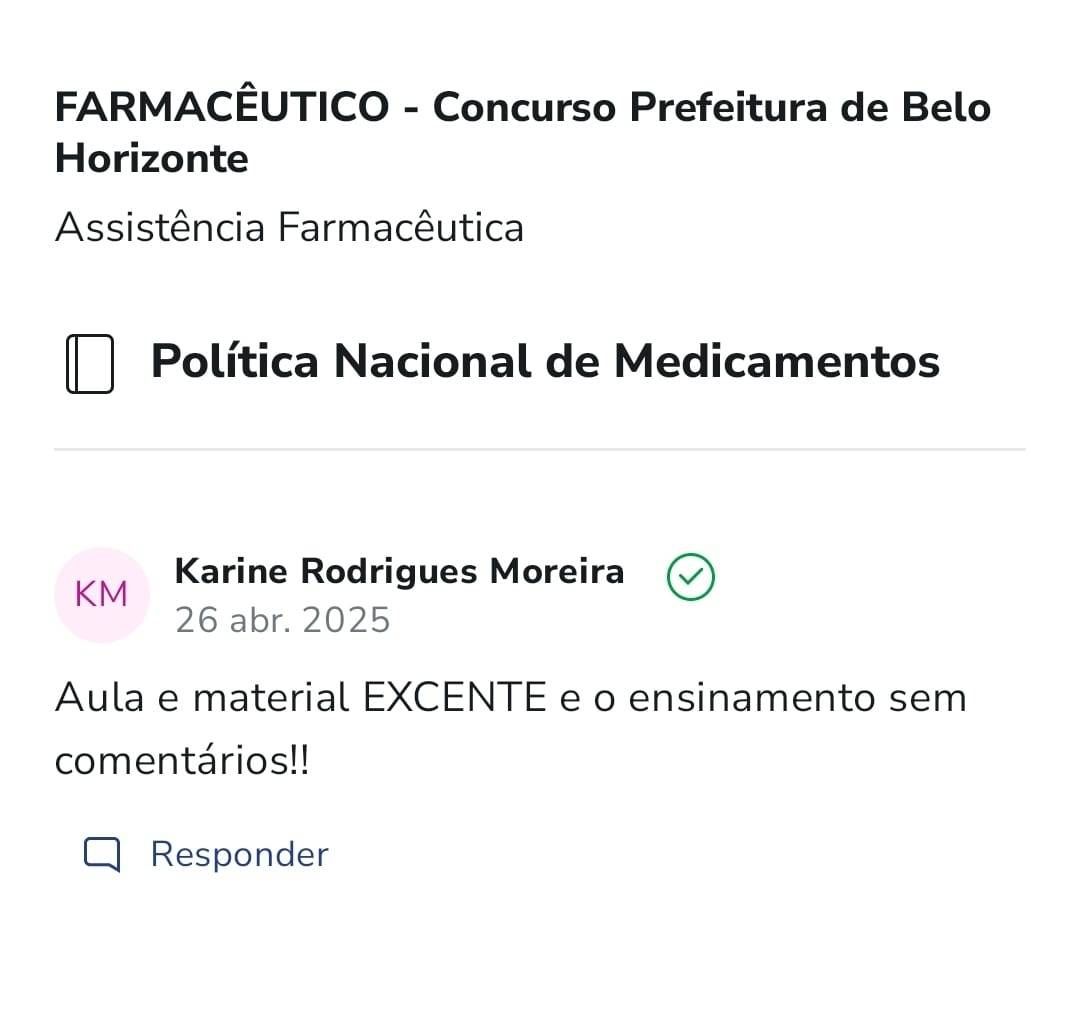Click the word EXCENTE in the comment
This screenshot has height=1010, width=1080.
tap(454, 697)
